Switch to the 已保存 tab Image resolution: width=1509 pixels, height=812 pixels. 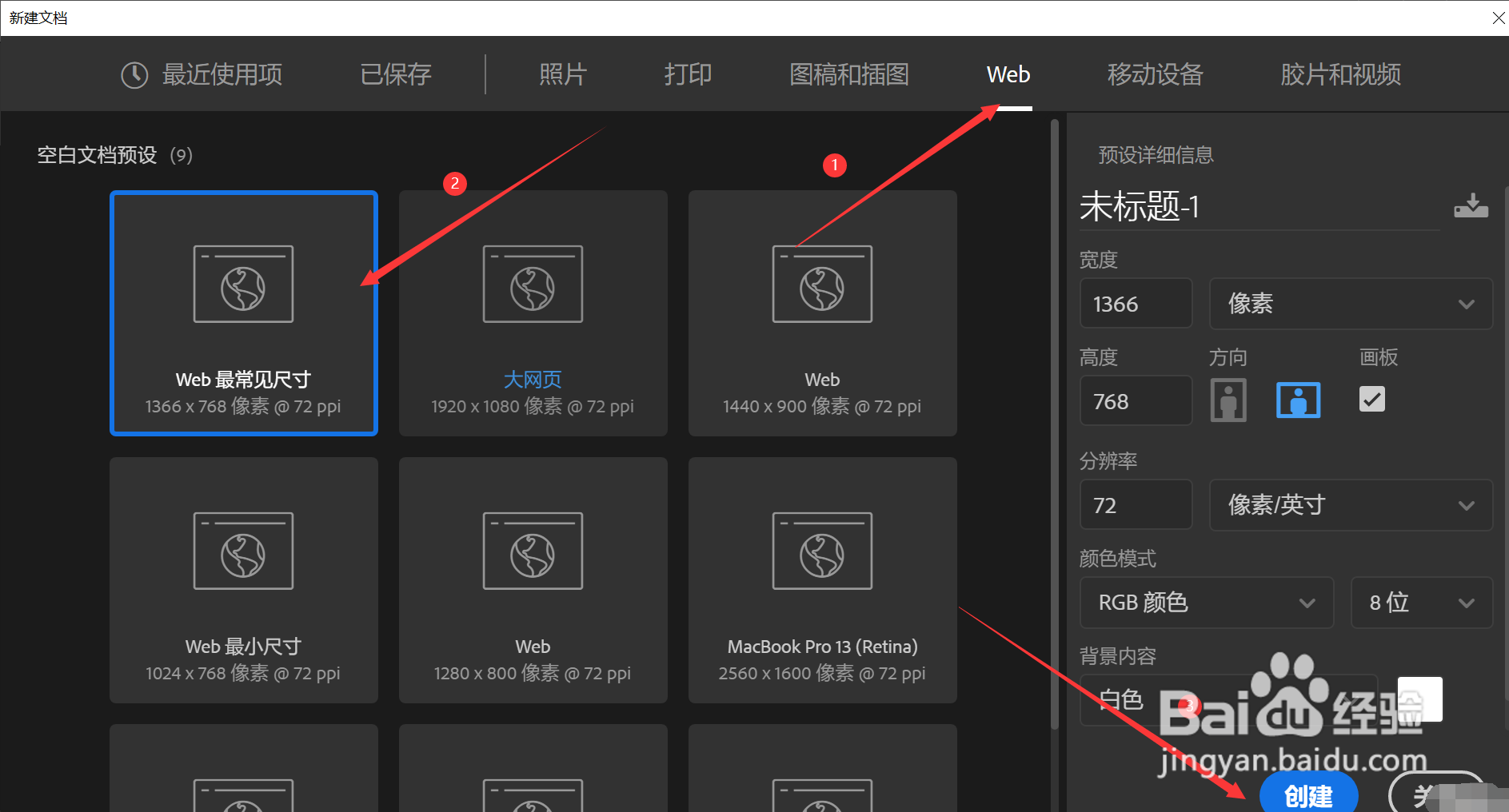pyautogui.click(x=396, y=74)
